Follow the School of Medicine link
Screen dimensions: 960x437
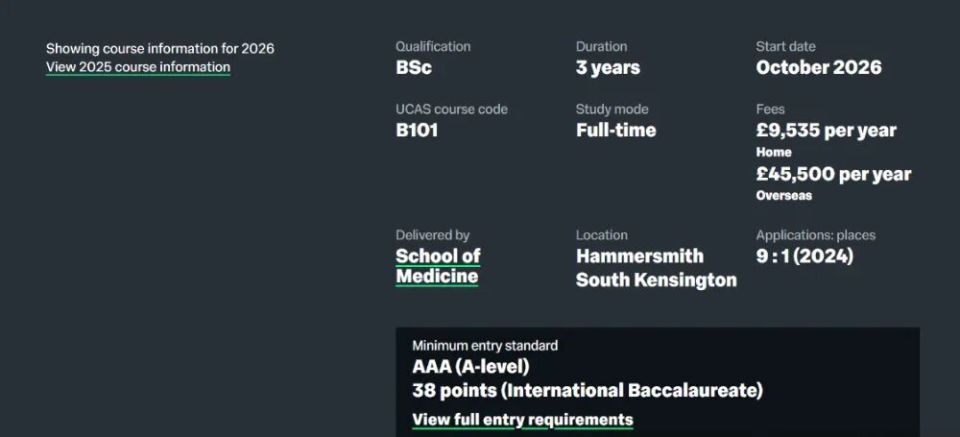(438, 266)
